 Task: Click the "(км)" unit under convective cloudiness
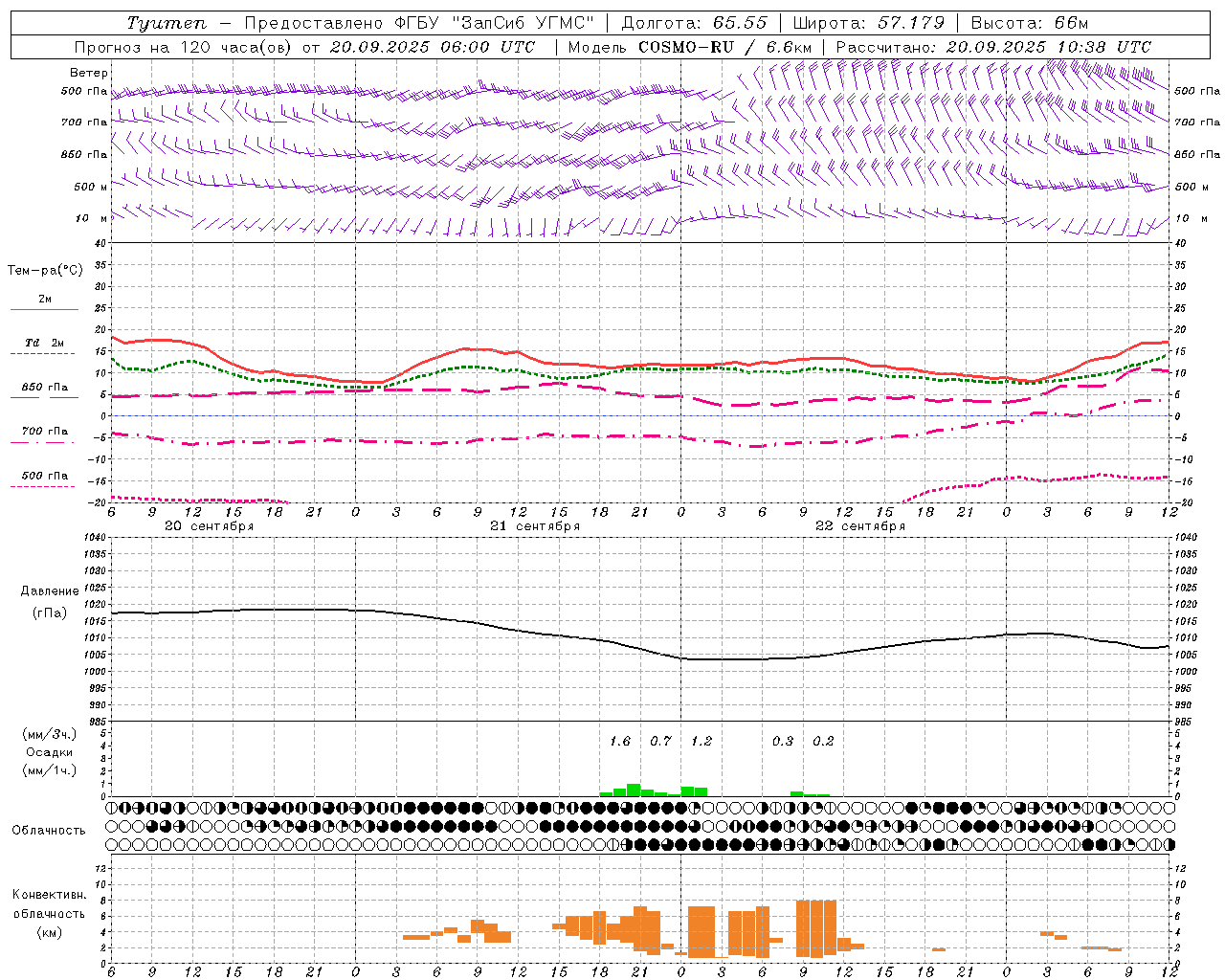[50, 932]
